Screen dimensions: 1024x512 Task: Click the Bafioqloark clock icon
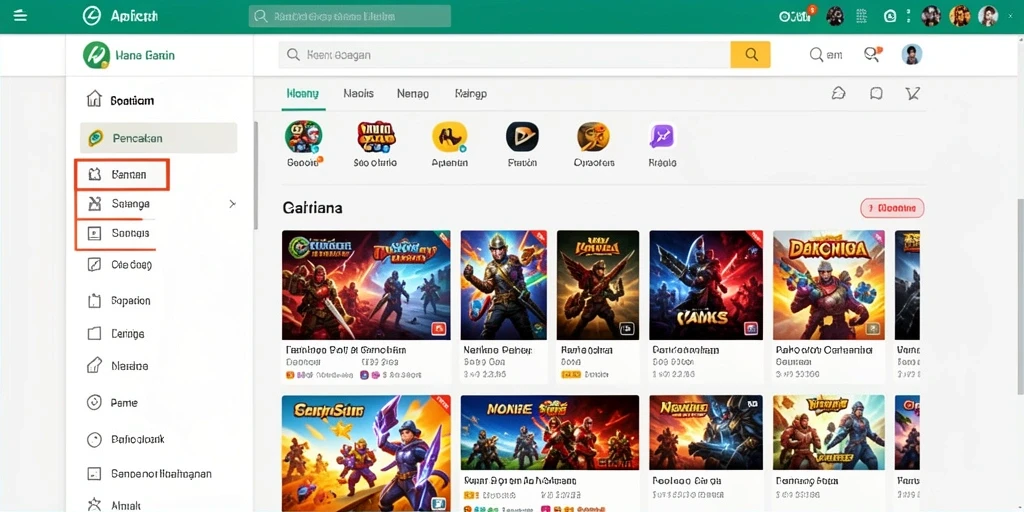click(x=94, y=440)
